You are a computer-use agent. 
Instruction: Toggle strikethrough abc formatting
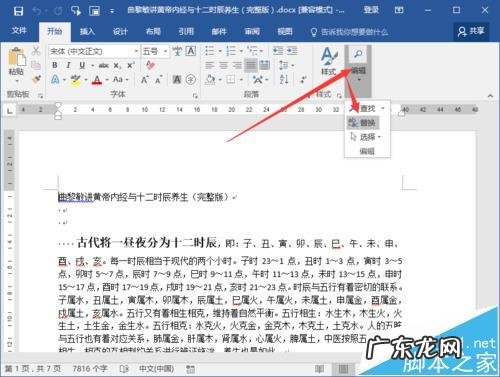click(x=104, y=65)
